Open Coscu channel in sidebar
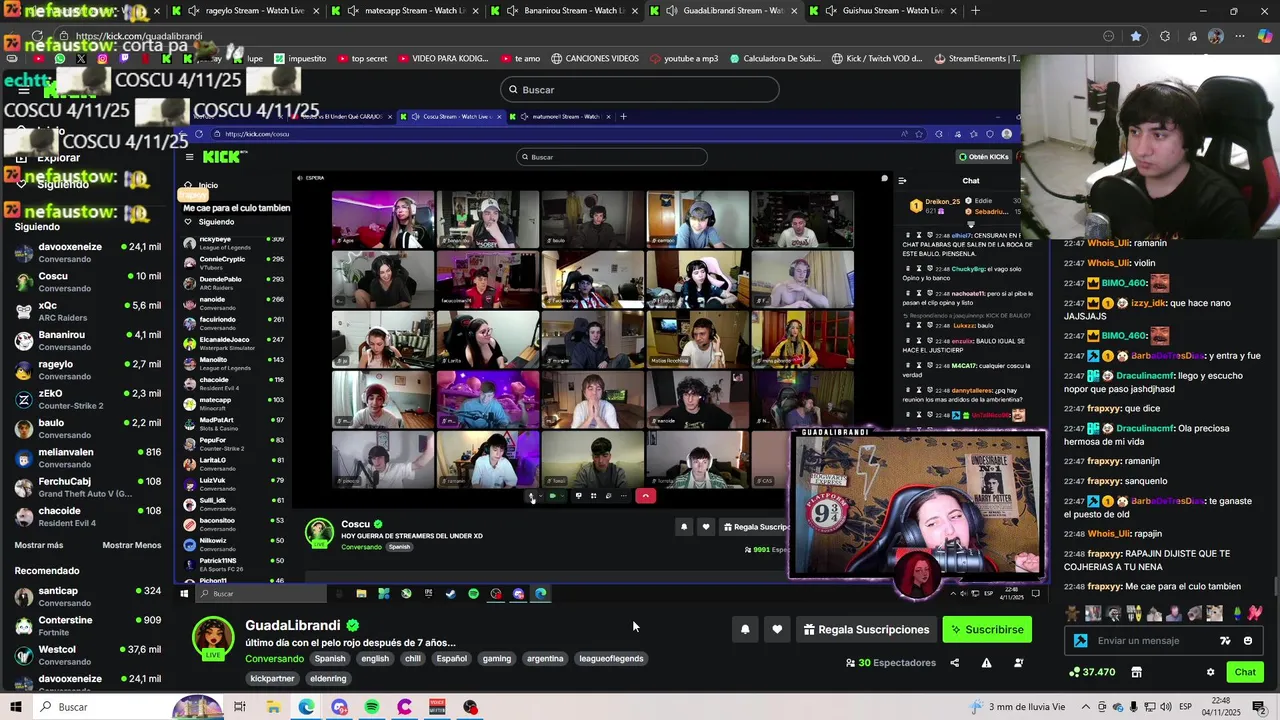 [x=88, y=281]
